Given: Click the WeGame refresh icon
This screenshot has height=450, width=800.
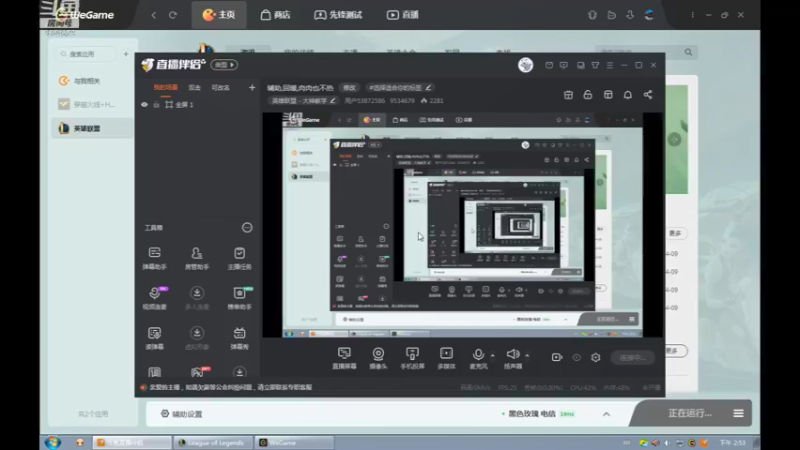Looking at the screenshot, I should (x=173, y=15).
